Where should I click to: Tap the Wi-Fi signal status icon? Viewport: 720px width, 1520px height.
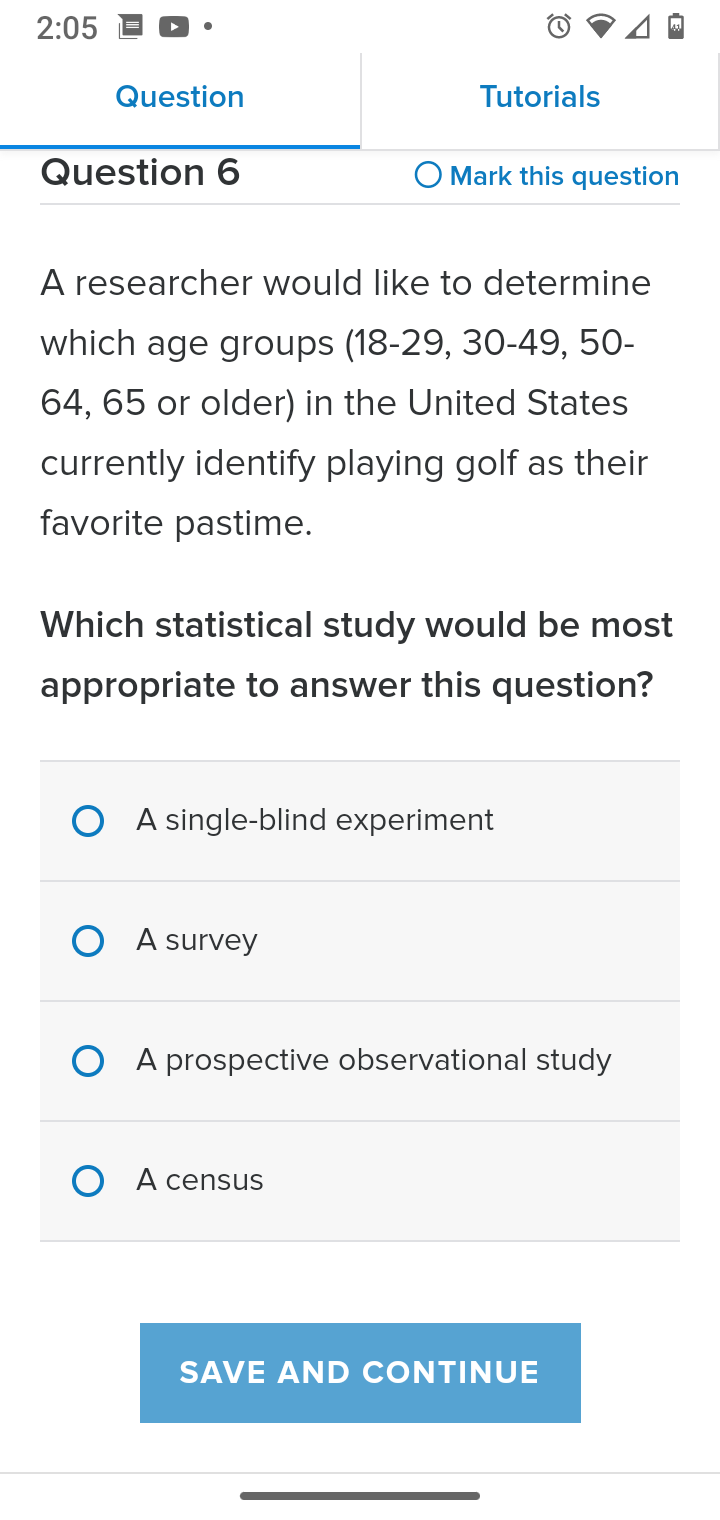pyautogui.click(x=601, y=27)
